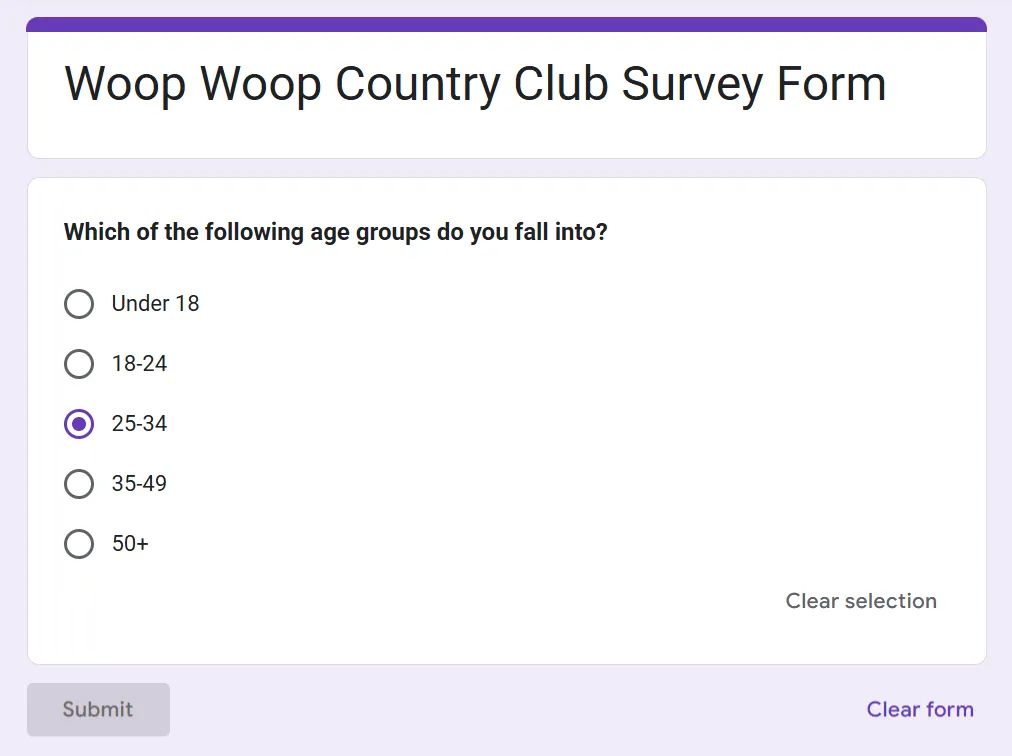This screenshot has width=1012, height=756.
Task: Select the 50+ age group
Action: (79, 544)
